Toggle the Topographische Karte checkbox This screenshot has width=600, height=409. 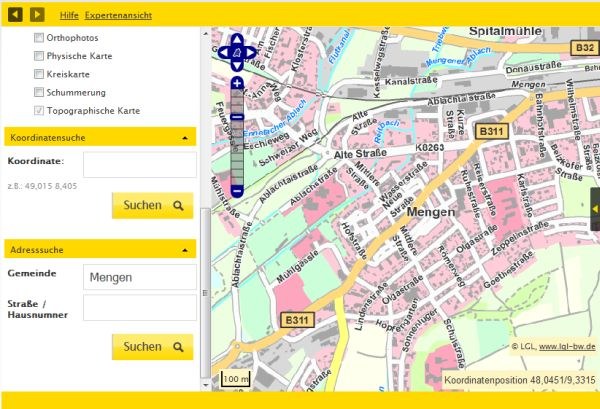[39, 111]
